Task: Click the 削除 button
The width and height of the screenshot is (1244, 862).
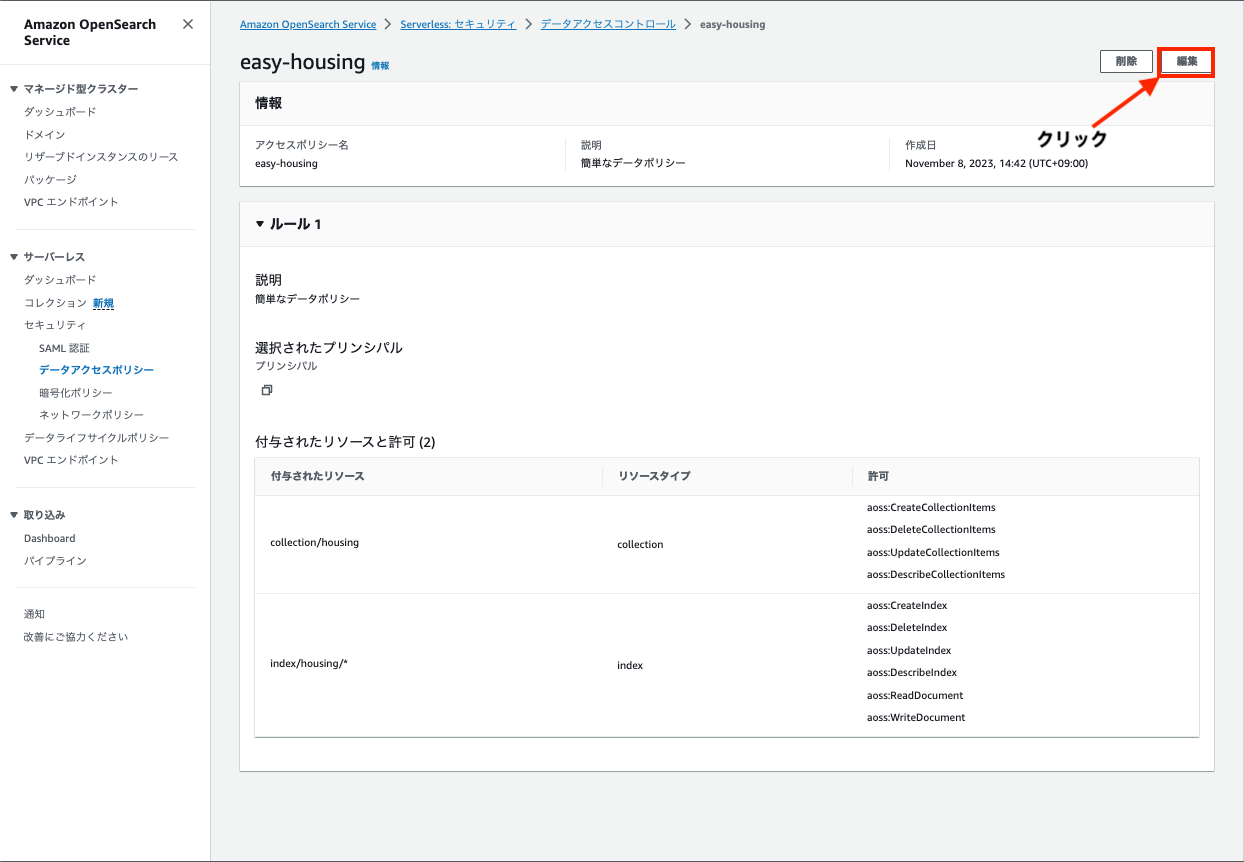Action: pyautogui.click(x=1126, y=61)
